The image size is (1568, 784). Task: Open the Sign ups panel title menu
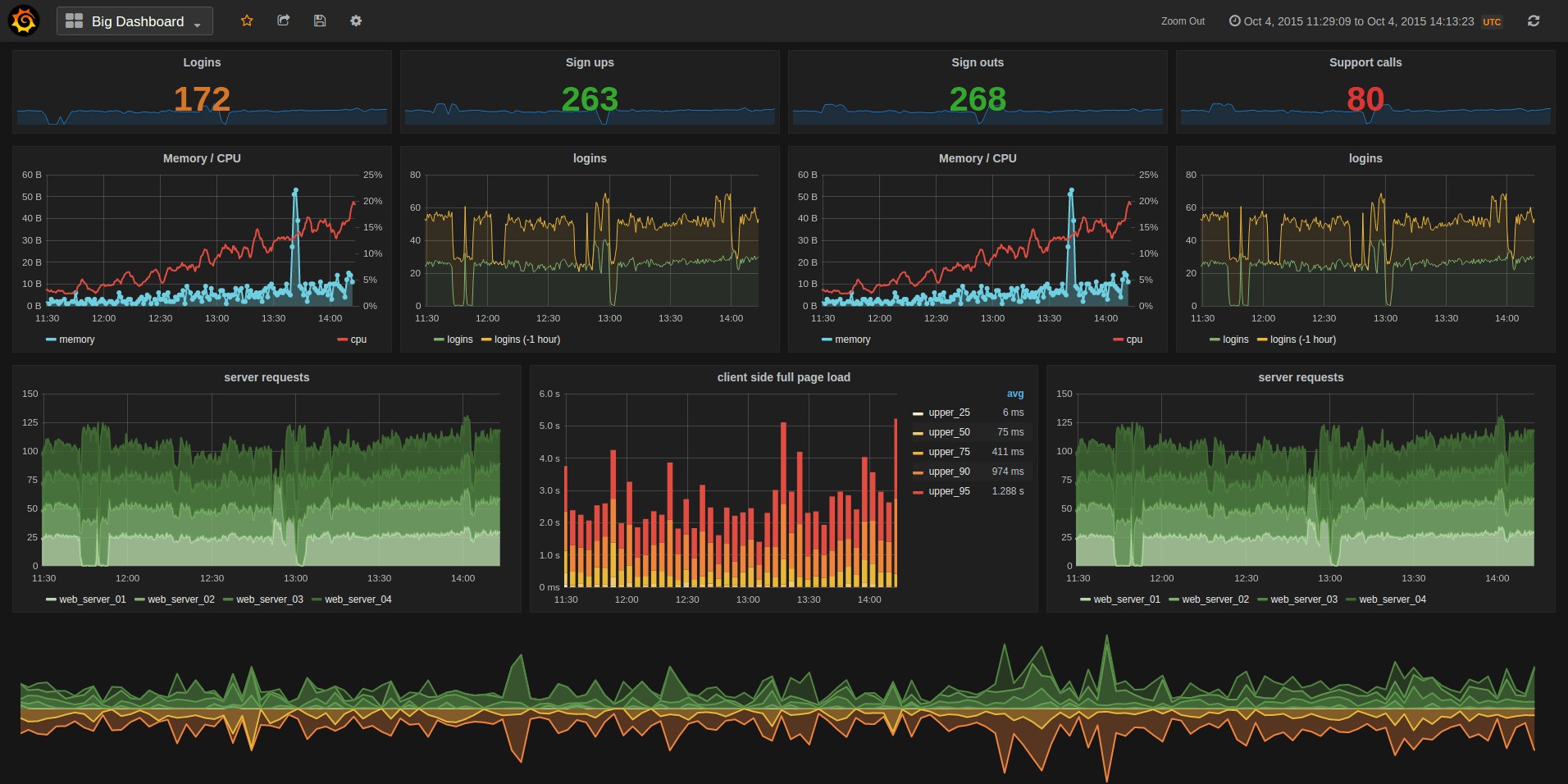click(589, 62)
